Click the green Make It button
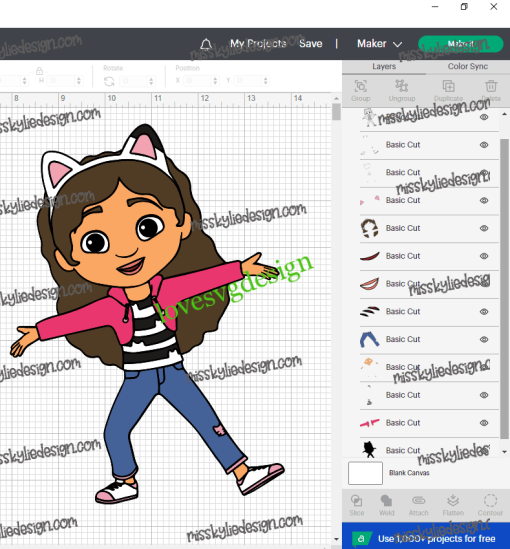510x549 pixels. coord(460,44)
